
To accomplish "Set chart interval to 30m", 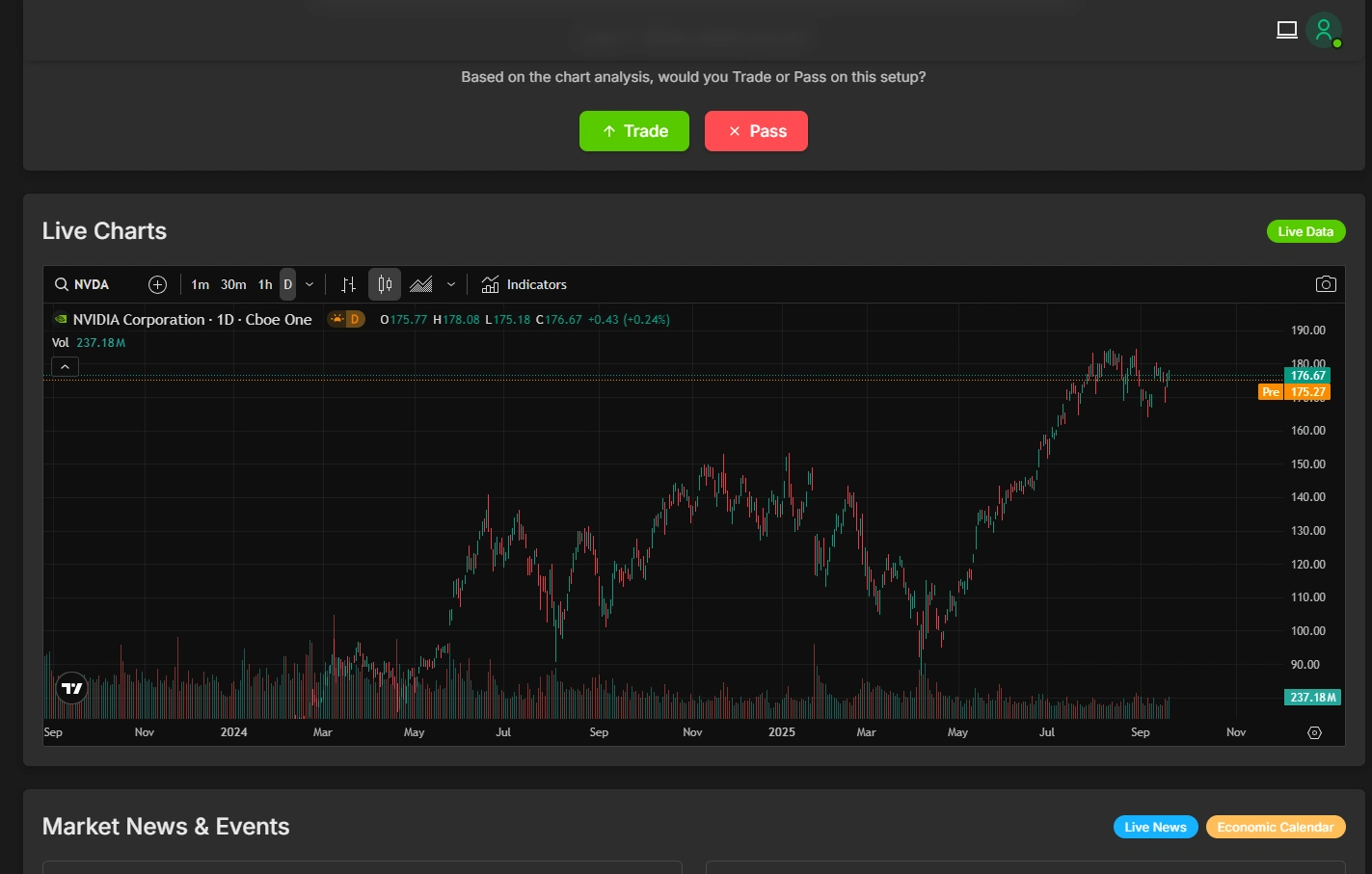I will [x=233, y=284].
